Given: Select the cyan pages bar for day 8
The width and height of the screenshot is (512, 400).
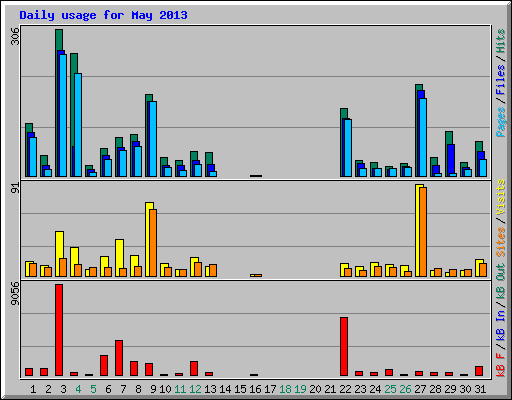Looking at the screenshot, I should 138,161.
